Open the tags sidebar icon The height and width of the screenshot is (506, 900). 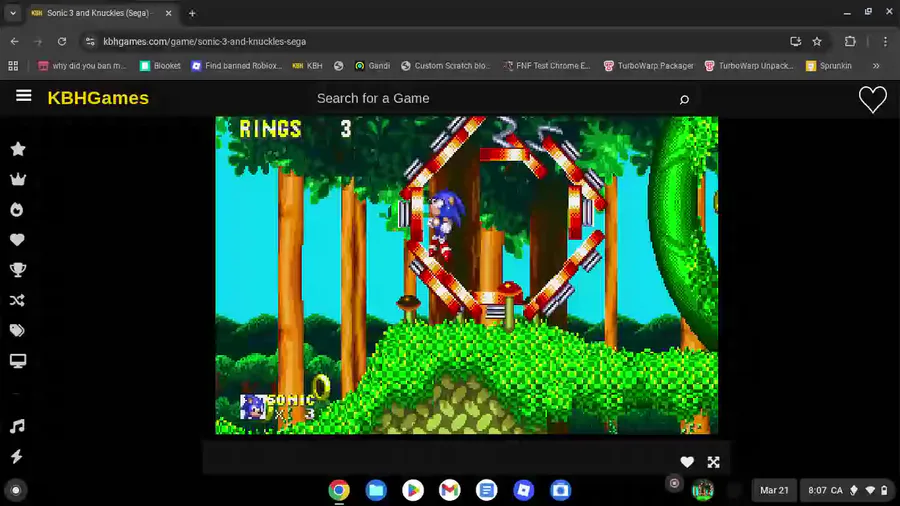coord(17,330)
